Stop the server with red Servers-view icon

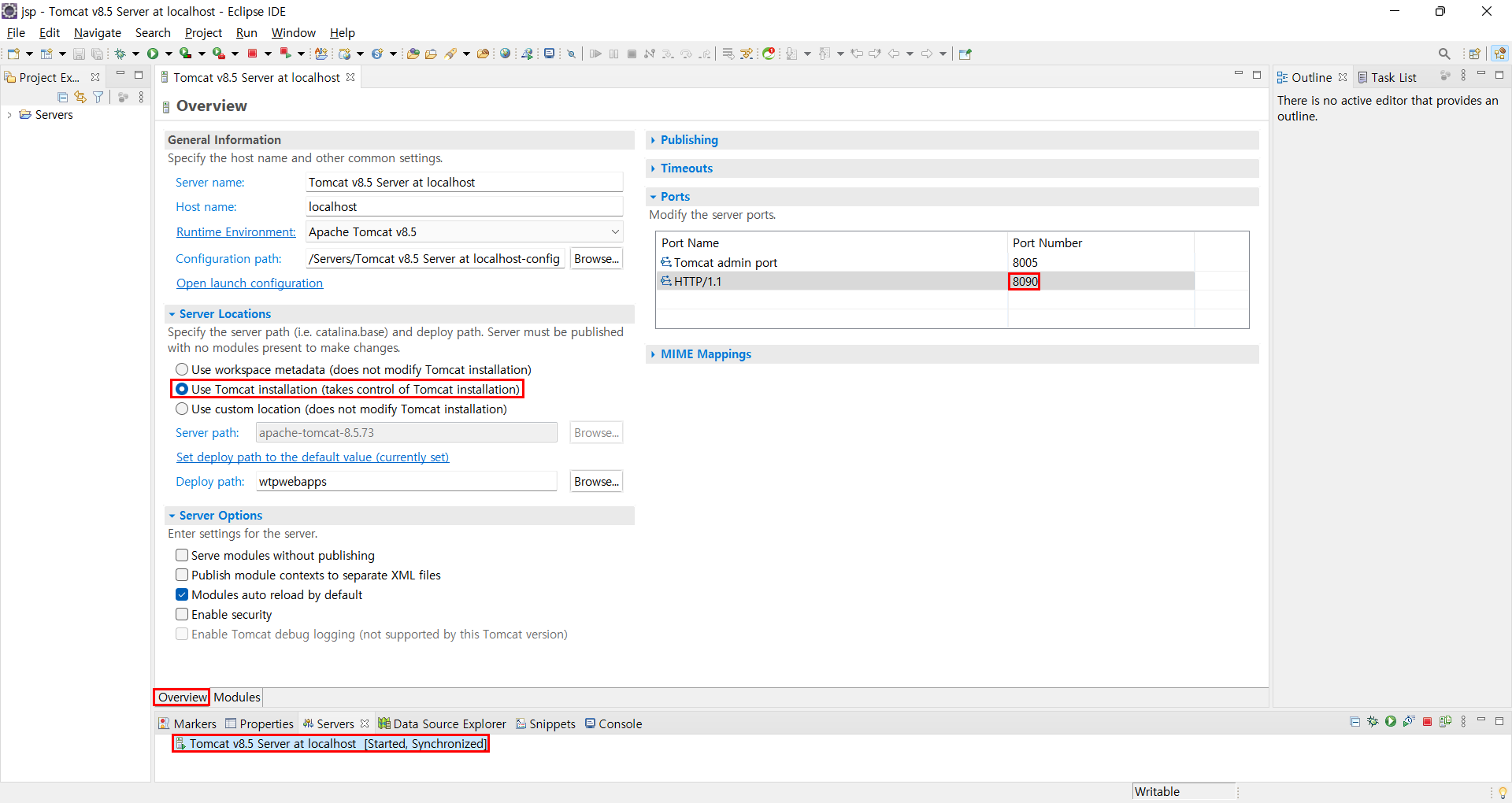[1427, 721]
